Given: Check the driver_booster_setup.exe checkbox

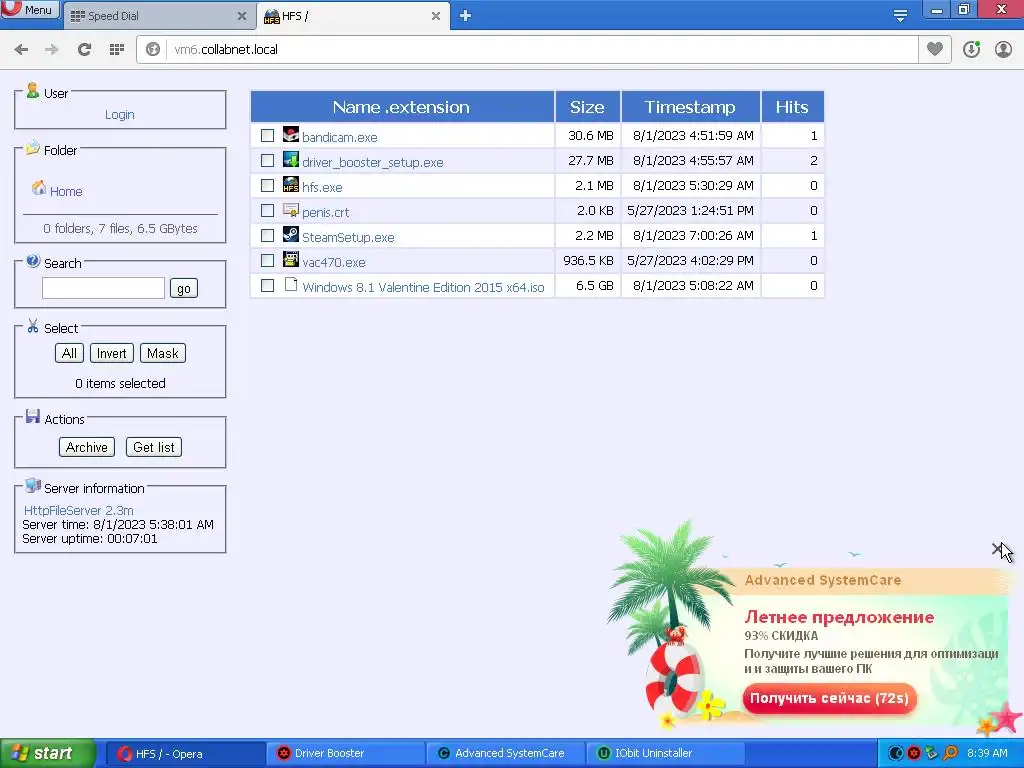Looking at the screenshot, I should tap(267, 161).
